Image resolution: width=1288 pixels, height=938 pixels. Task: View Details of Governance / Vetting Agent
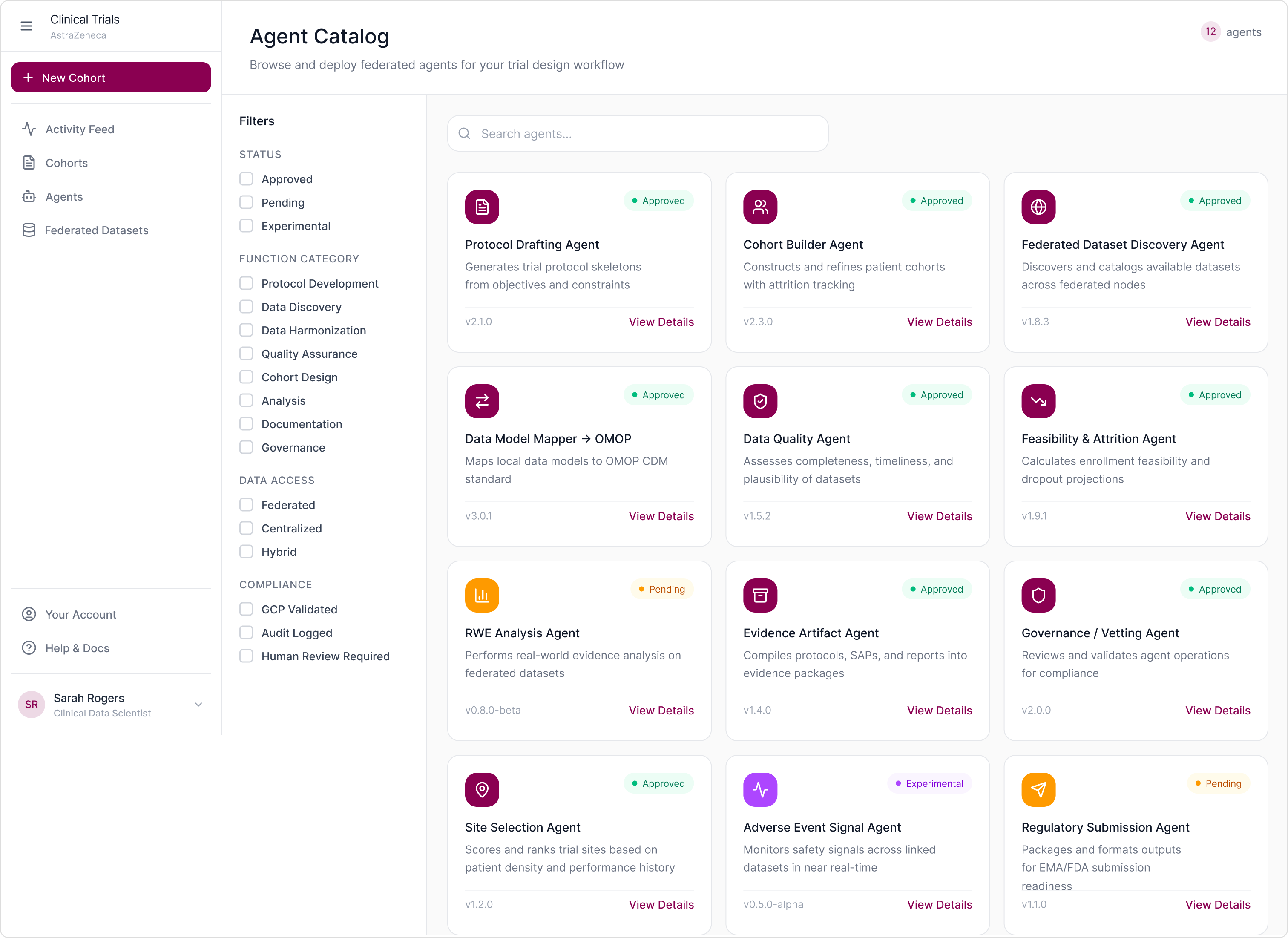click(x=1218, y=710)
